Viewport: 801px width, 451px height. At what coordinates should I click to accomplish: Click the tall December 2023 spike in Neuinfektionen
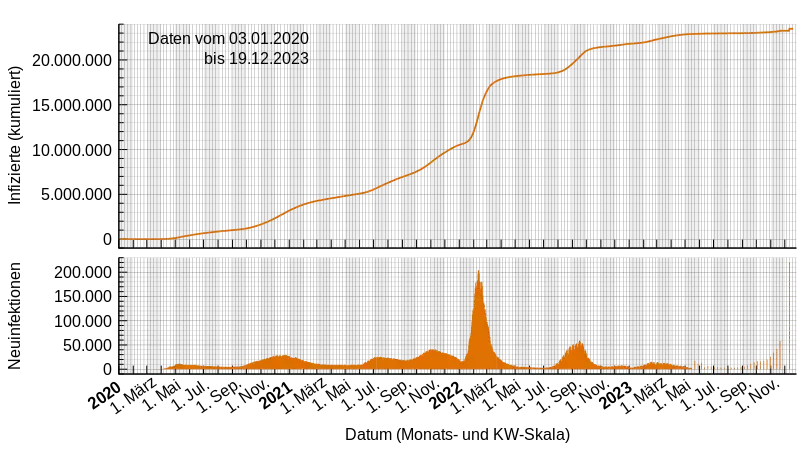[x=789, y=315]
